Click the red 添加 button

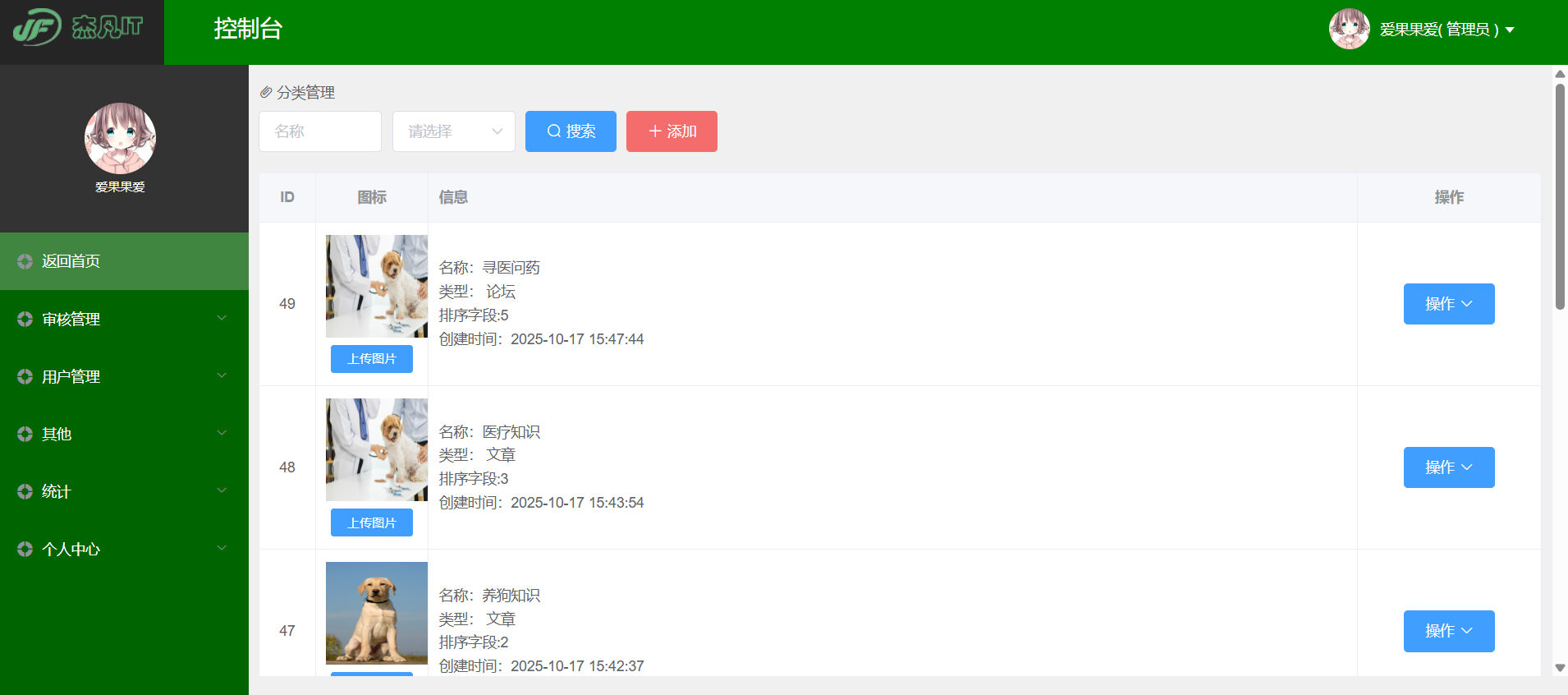tap(672, 131)
